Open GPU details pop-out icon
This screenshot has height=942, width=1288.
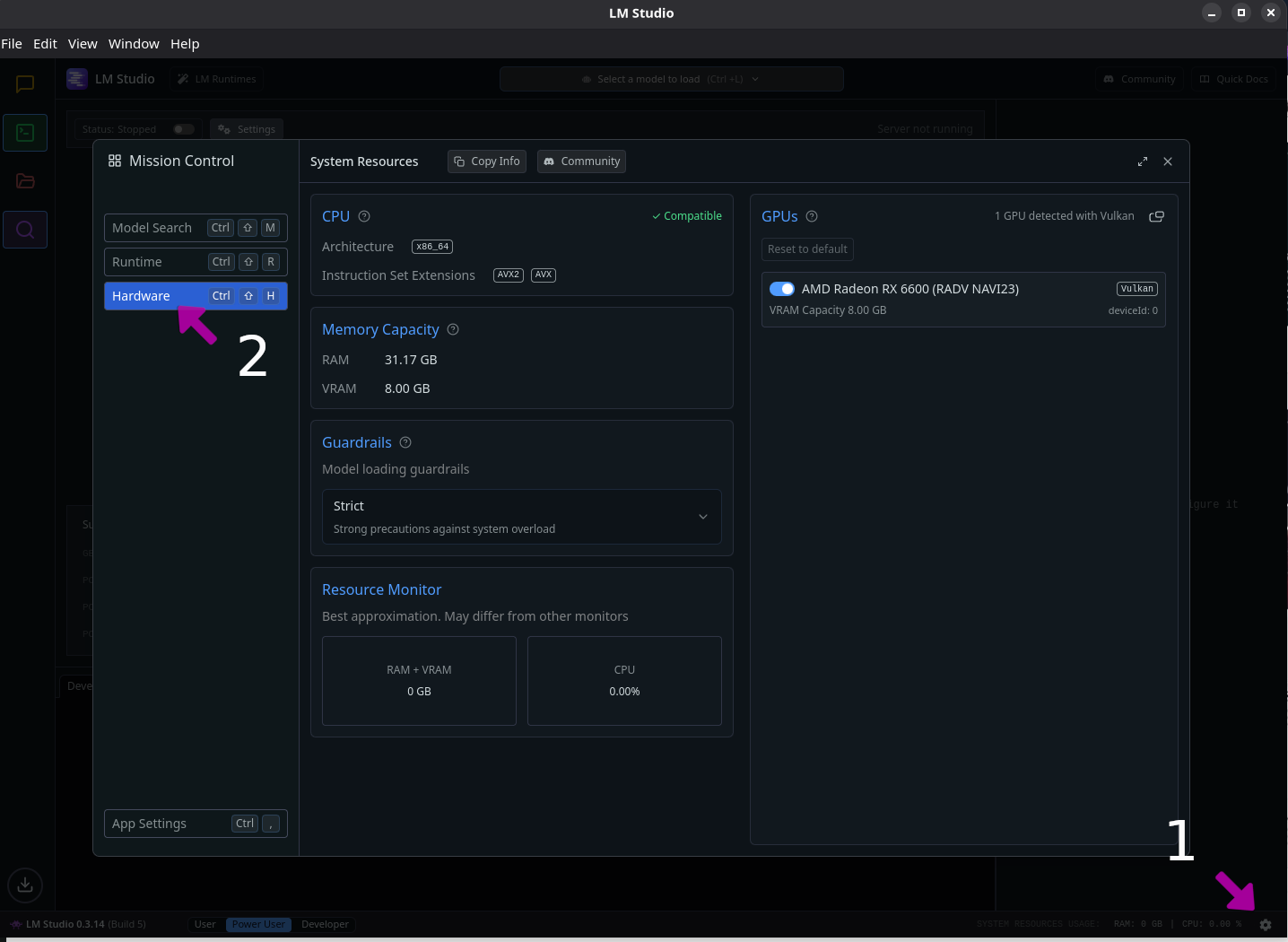tap(1157, 216)
